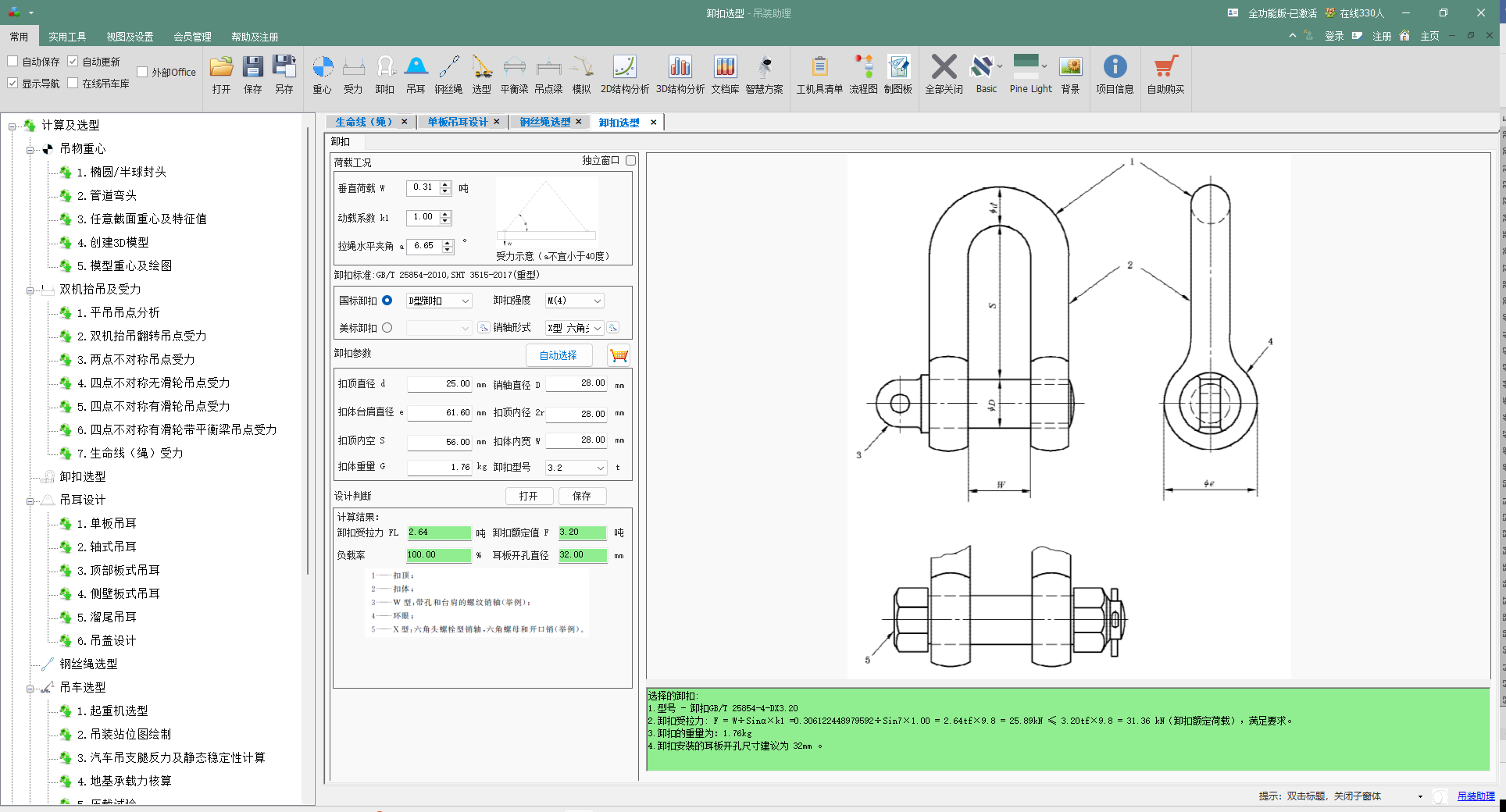Viewport: 1506px width, 812px height.
Task: Open the 受力 force tool
Action: point(354,75)
